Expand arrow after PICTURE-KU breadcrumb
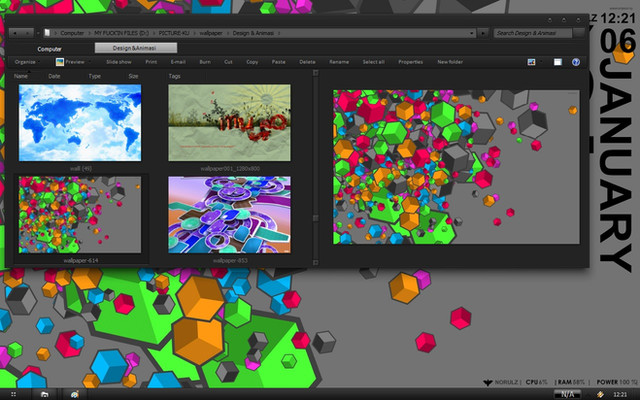 [194, 33]
